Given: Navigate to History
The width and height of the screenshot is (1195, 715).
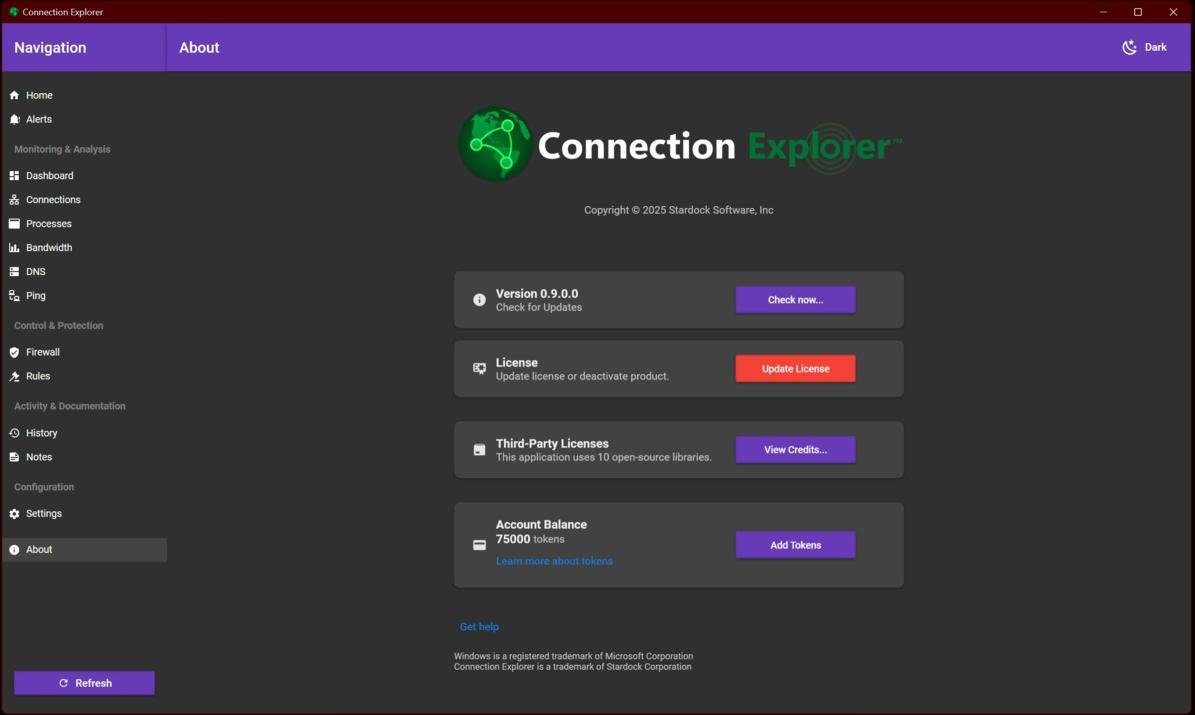Looking at the screenshot, I should coord(41,433).
